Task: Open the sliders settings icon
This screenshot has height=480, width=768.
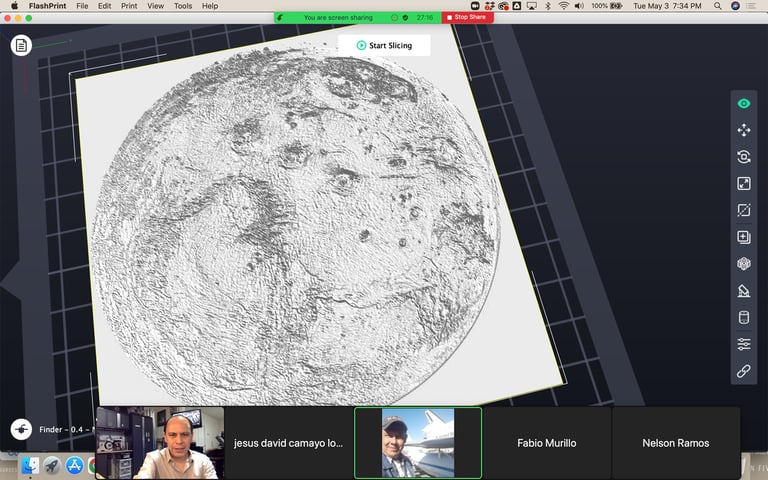Action: tap(744, 344)
